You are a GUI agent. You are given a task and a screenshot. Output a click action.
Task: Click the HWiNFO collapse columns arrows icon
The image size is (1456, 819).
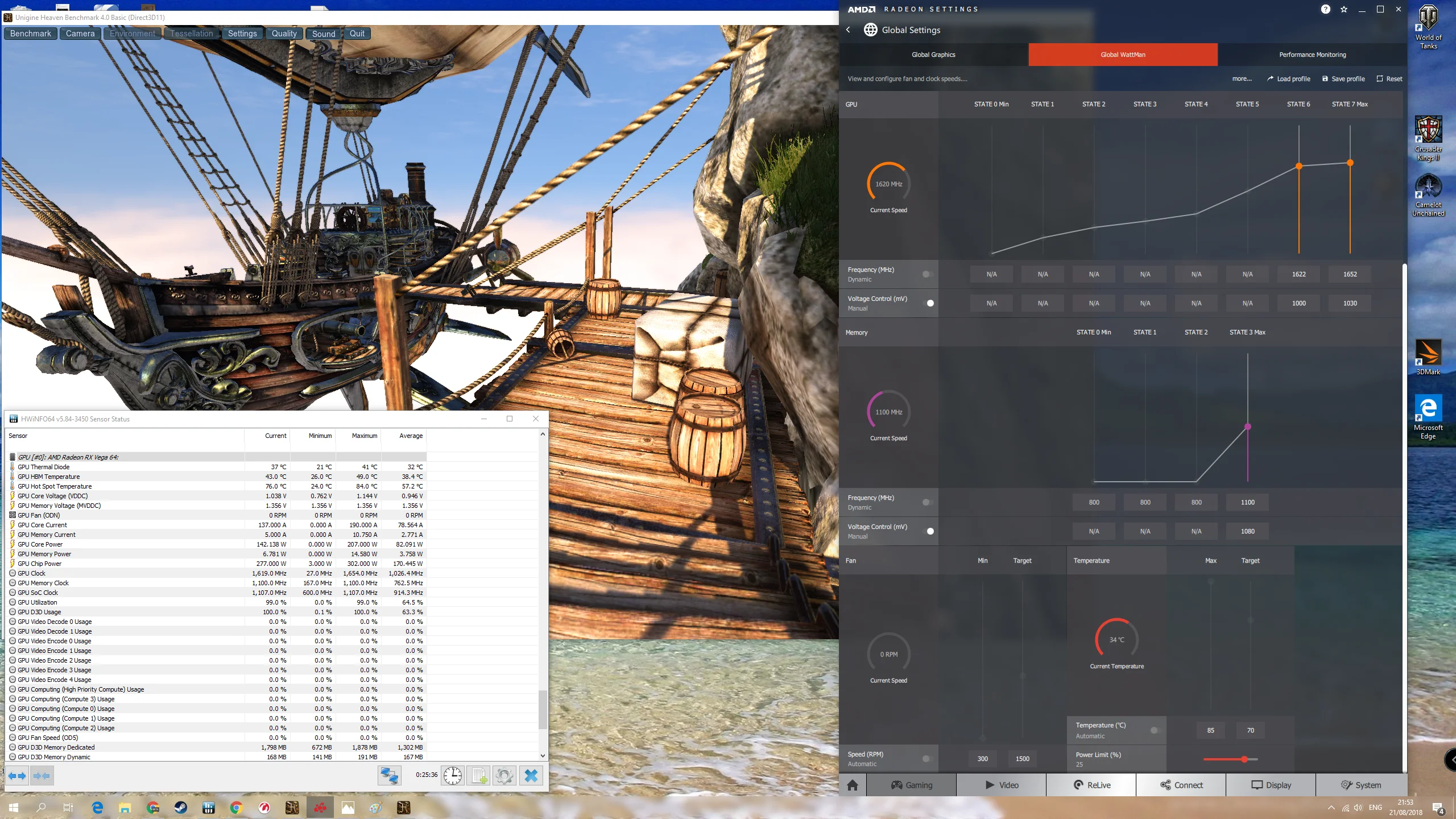[x=42, y=776]
